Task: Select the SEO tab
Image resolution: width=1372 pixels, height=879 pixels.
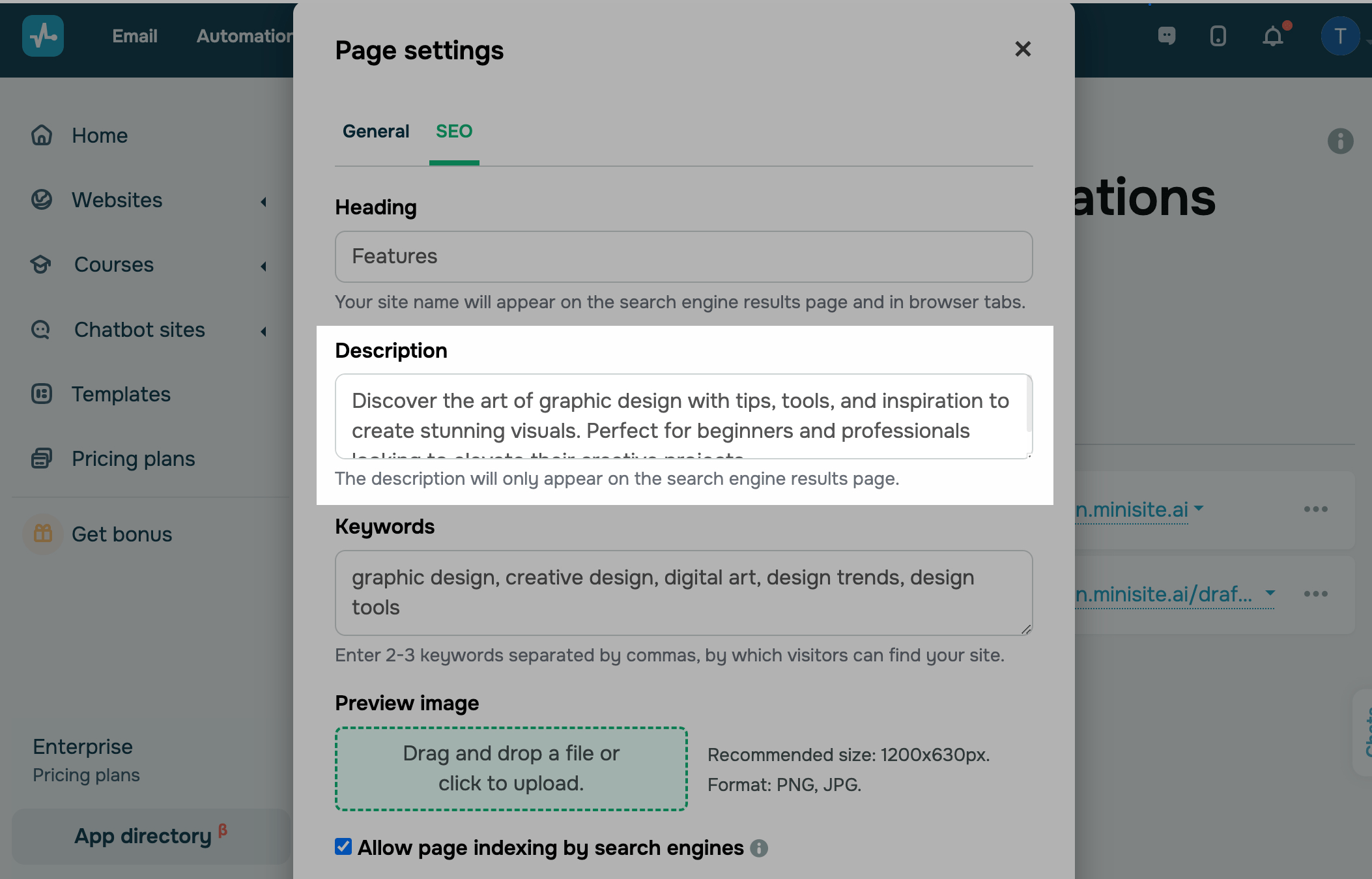Action: click(454, 132)
